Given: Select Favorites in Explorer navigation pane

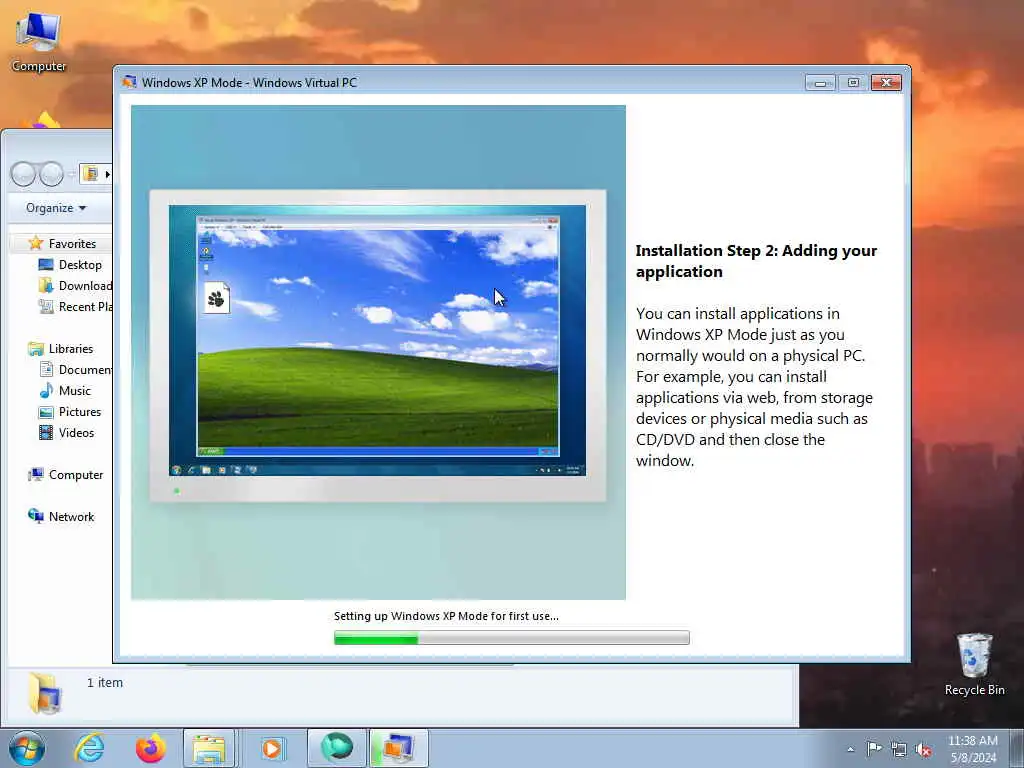Looking at the screenshot, I should tap(62, 244).
